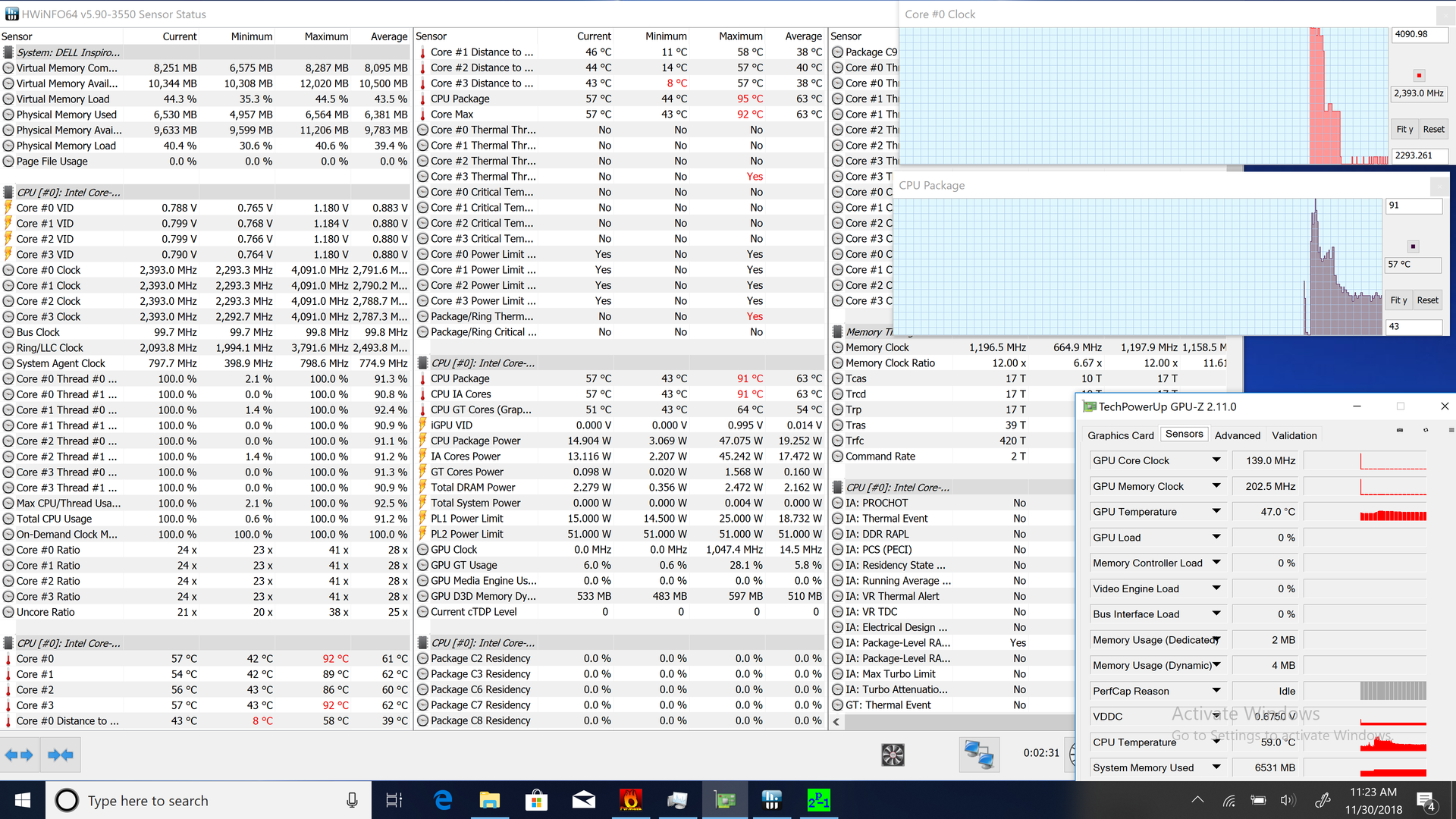The height and width of the screenshot is (819, 1456).
Task: Open GPU Load sensor dropdown
Action: 1216,538
